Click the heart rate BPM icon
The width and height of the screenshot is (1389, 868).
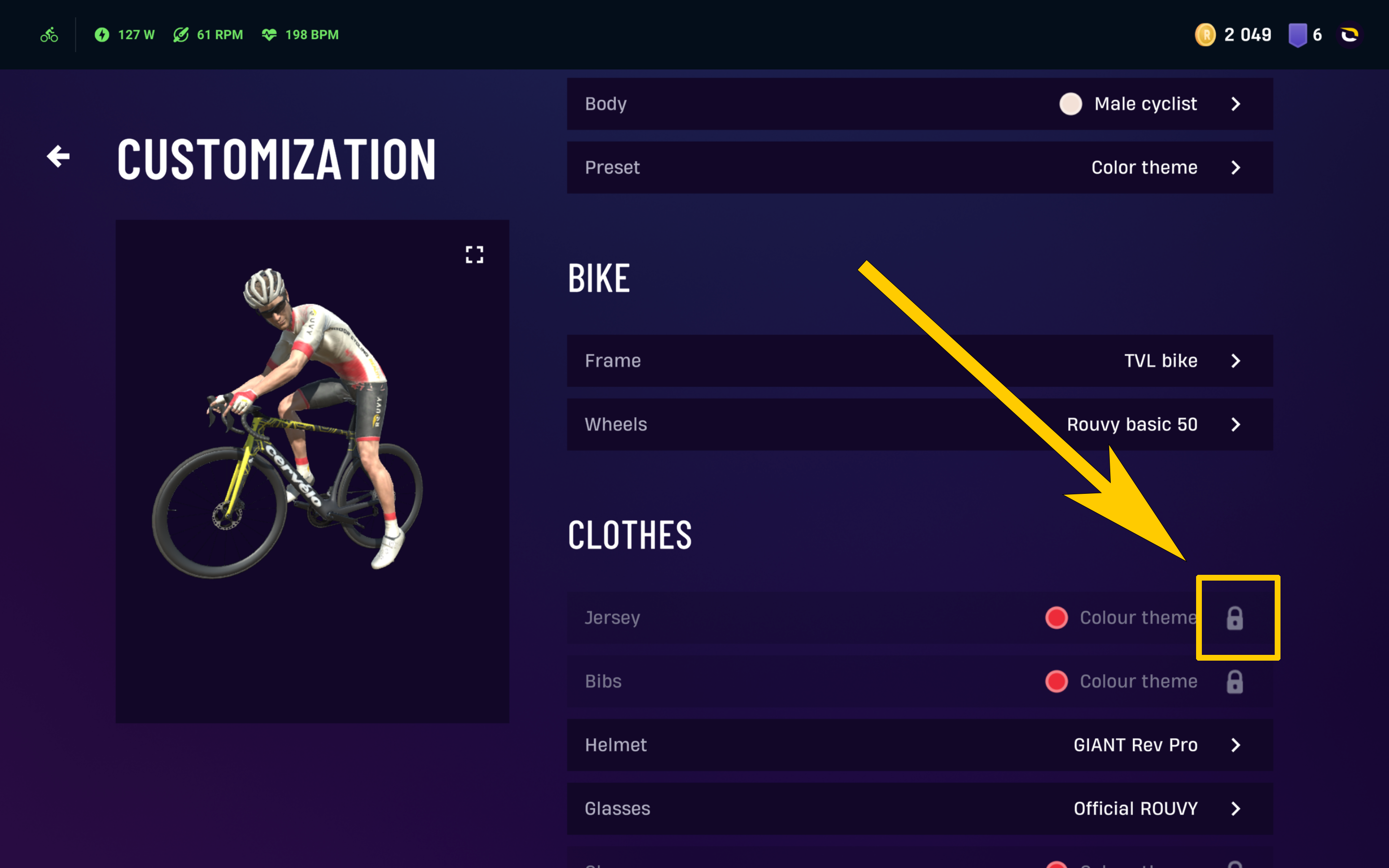click(269, 35)
